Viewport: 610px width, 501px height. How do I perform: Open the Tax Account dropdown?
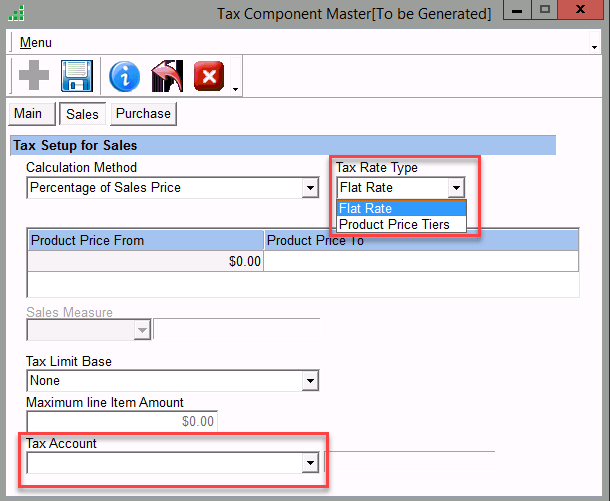point(310,463)
